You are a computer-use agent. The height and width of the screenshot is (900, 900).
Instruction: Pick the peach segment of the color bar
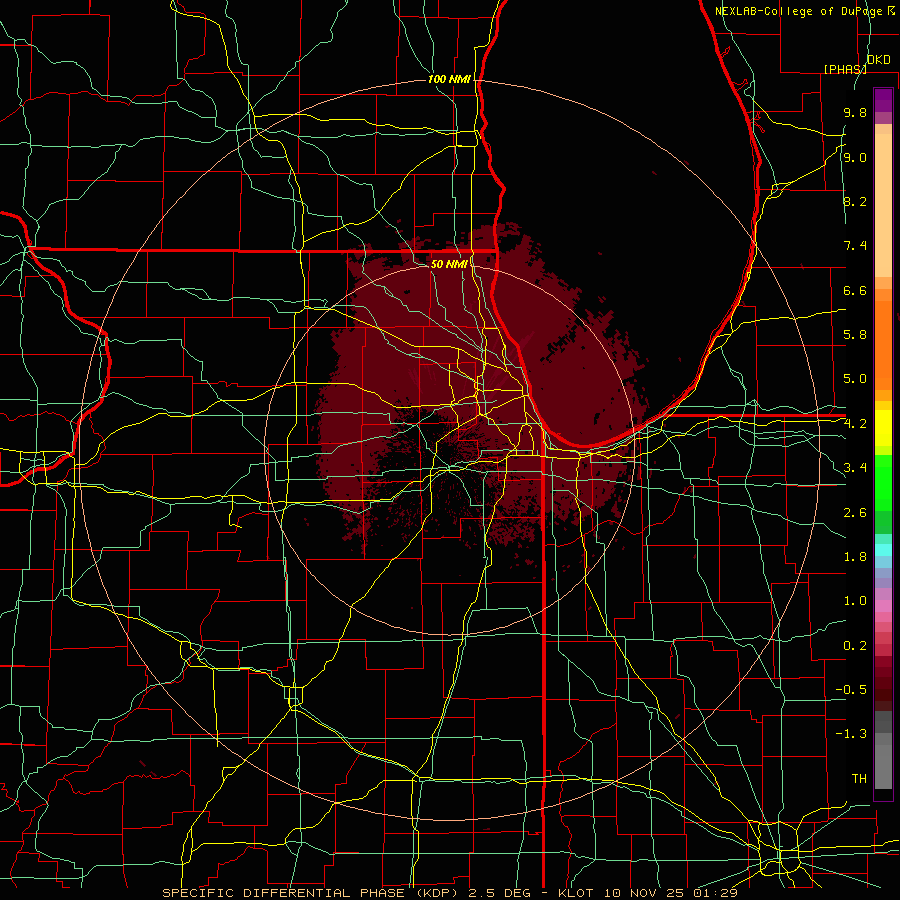(883, 205)
